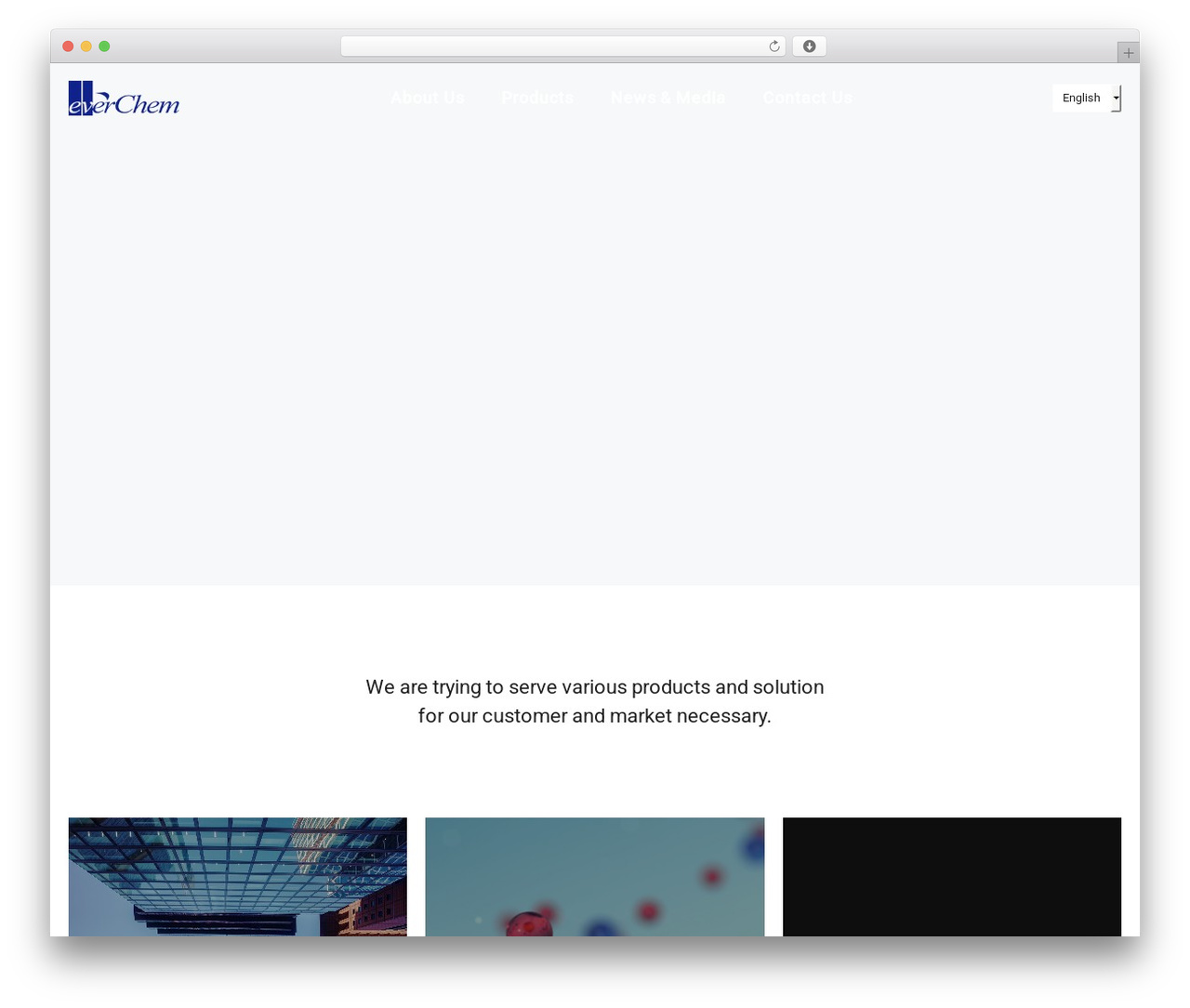The image size is (1190, 1008).
Task: Go to News & Media
Action: pyautogui.click(x=668, y=98)
